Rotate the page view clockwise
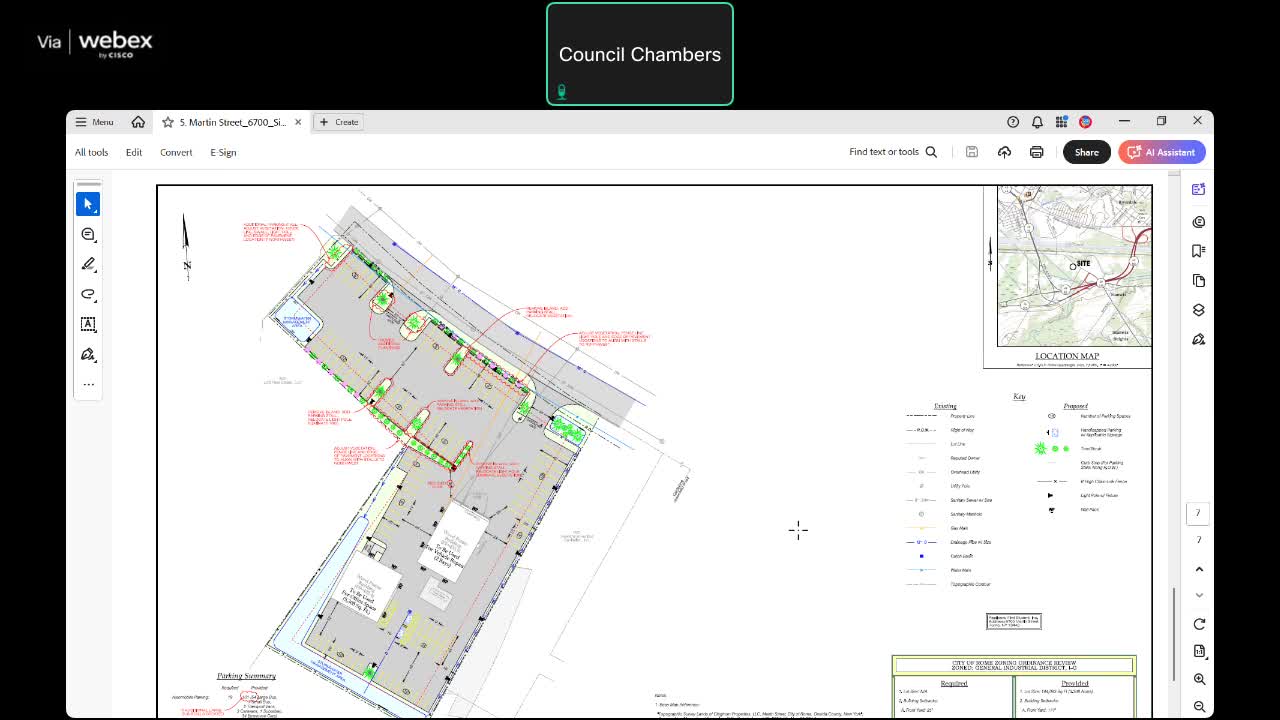Screen dimensions: 1280x720 [x=1199, y=624]
